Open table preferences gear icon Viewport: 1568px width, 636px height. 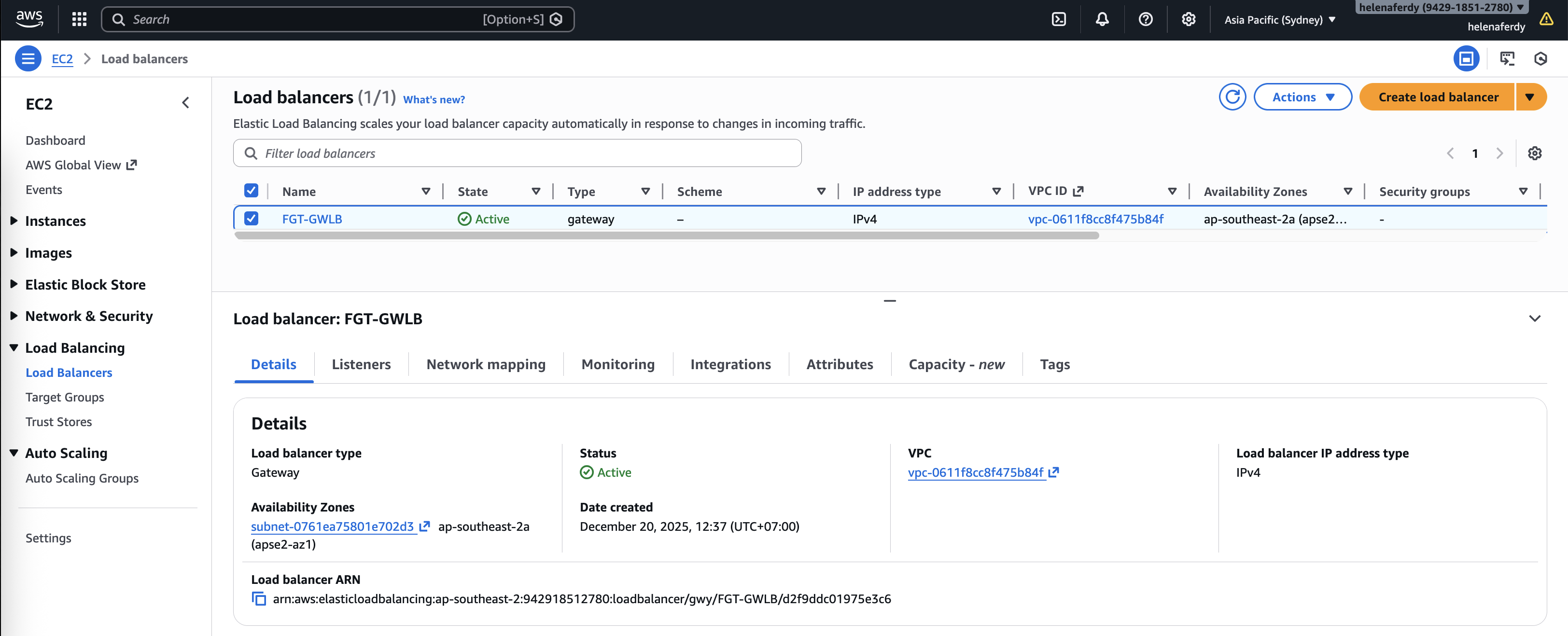point(1535,153)
